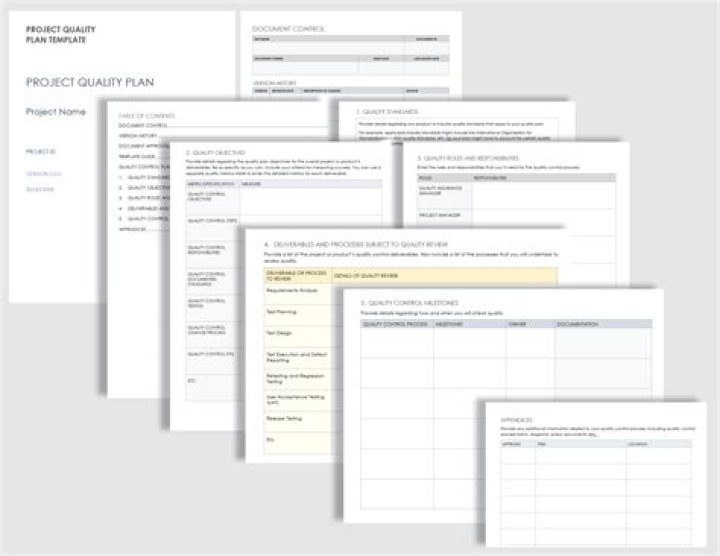720x556 pixels.
Task: Select the '4. DELIVERABLES AND PROCESSES' section heading
Action: pyautogui.click(x=356, y=244)
